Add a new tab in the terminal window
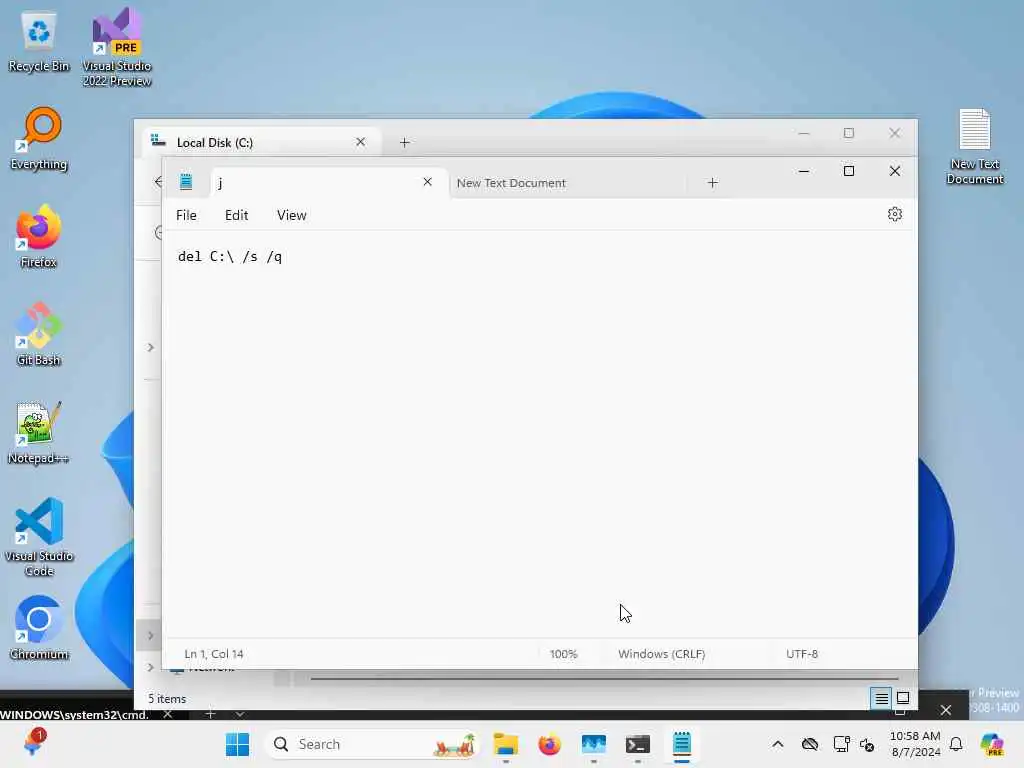Screen dimensions: 1024x768 click(210, 714)
